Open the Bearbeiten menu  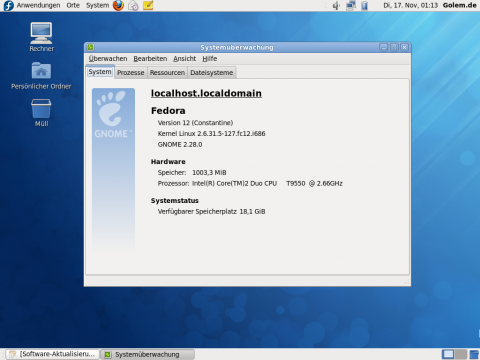150,59
